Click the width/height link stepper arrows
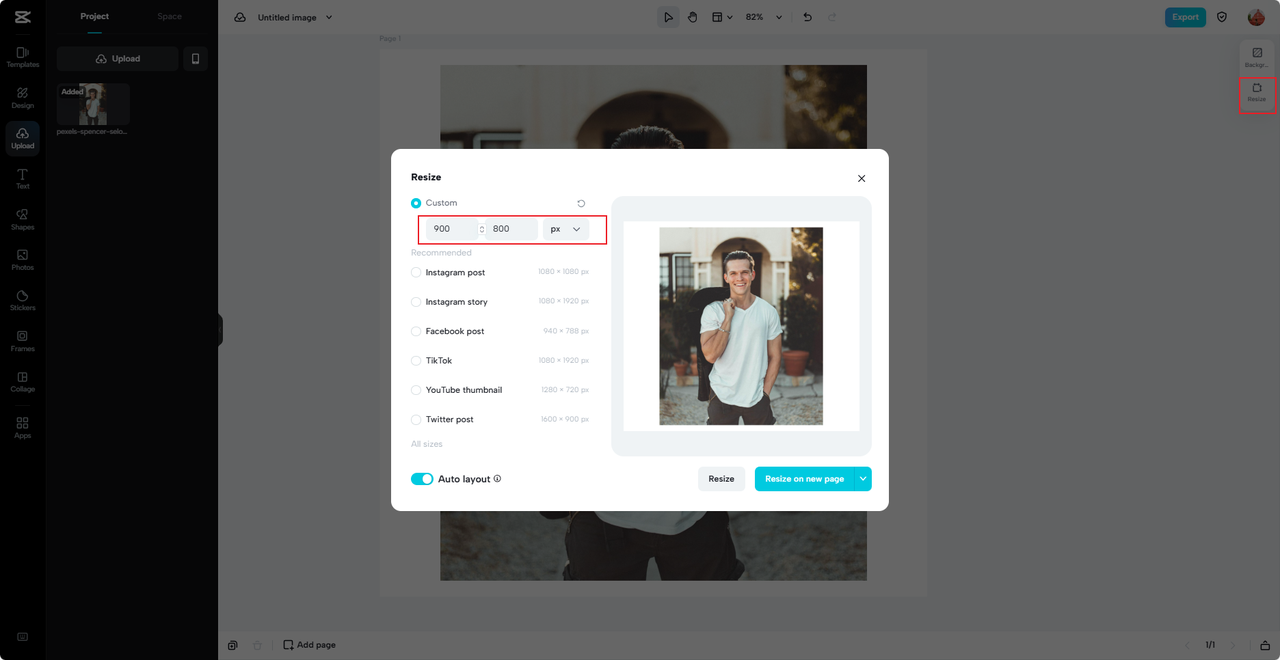Screen dimensions: 1280x660 tap(482, 229)
